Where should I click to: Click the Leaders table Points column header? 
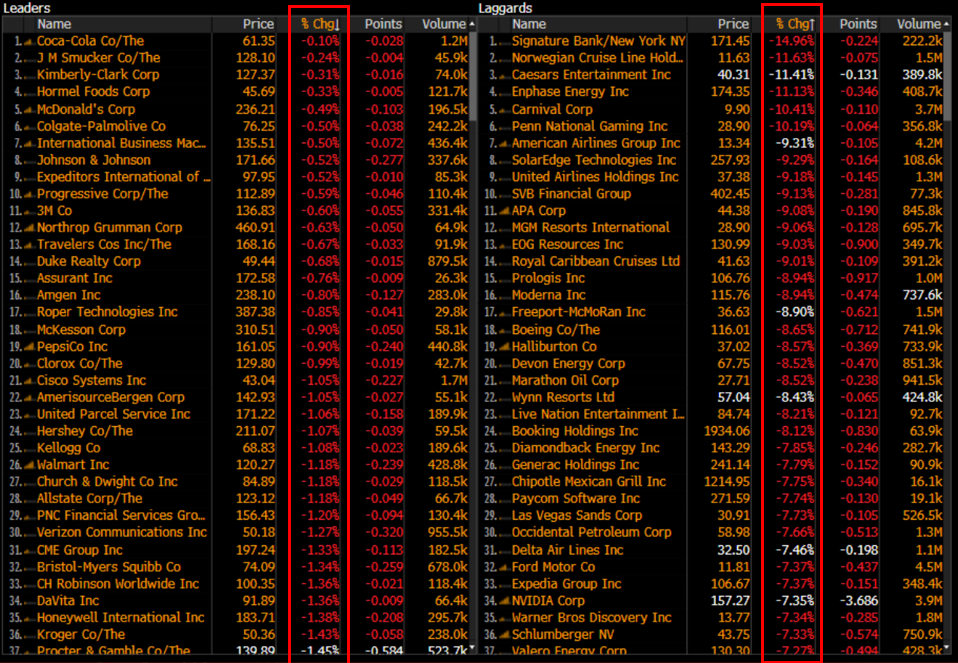click(x=383, y=24)
